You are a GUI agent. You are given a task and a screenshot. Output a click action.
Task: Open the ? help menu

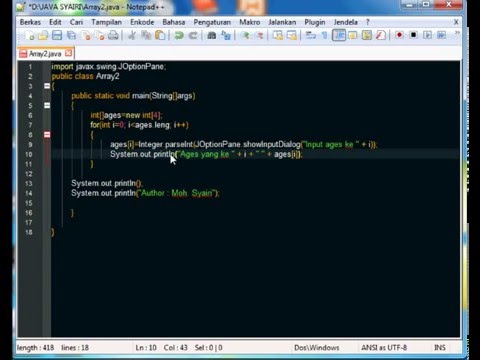pos(368,22)
